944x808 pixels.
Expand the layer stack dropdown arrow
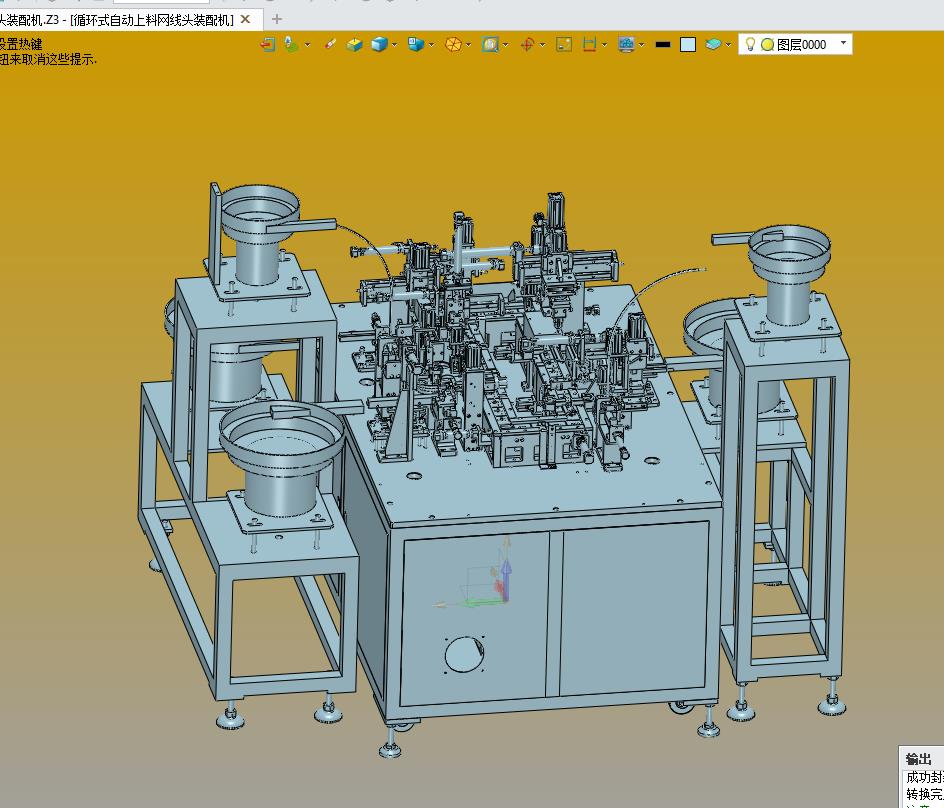coord(728,45)
